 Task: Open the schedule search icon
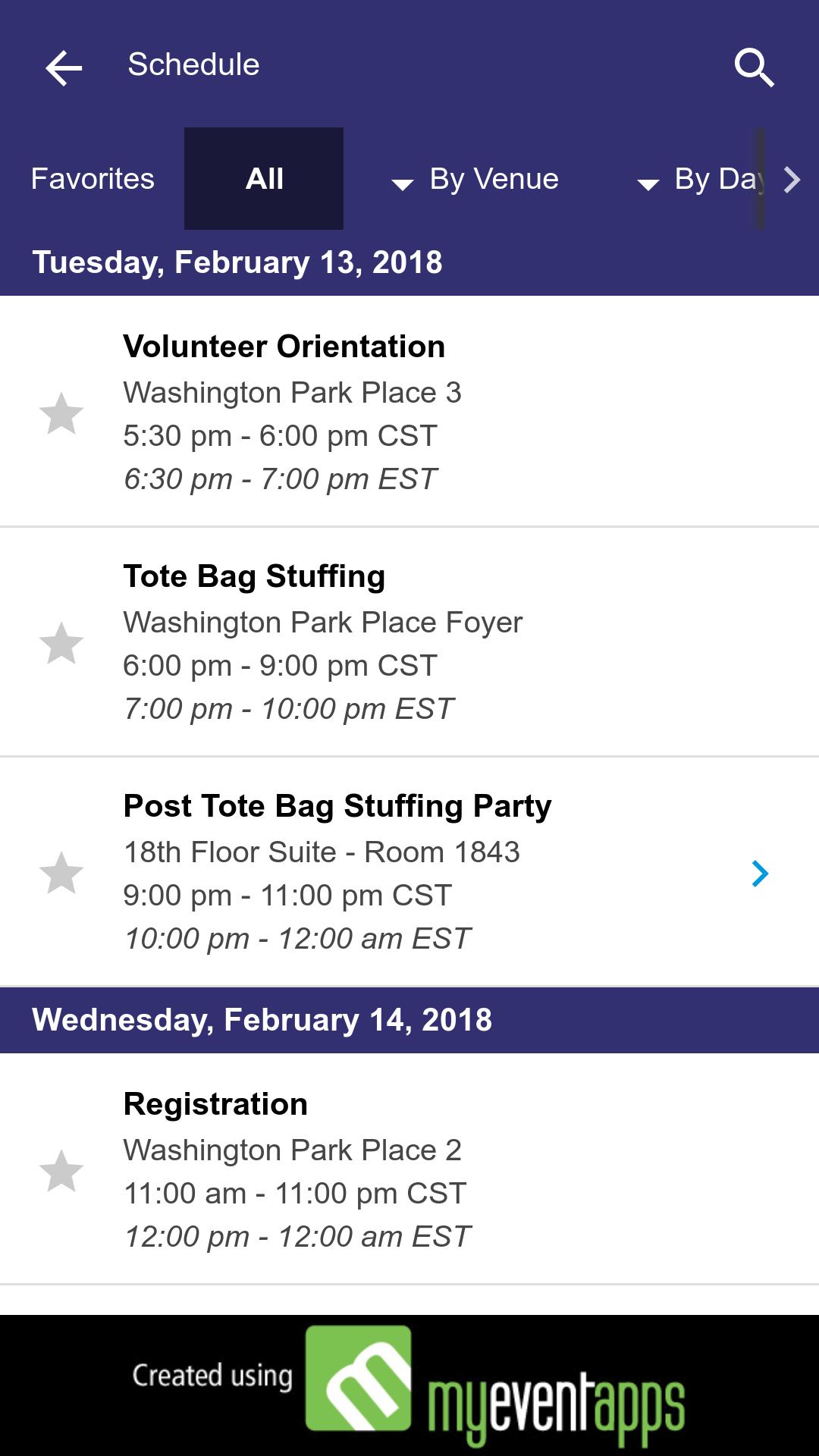point(754,68)
